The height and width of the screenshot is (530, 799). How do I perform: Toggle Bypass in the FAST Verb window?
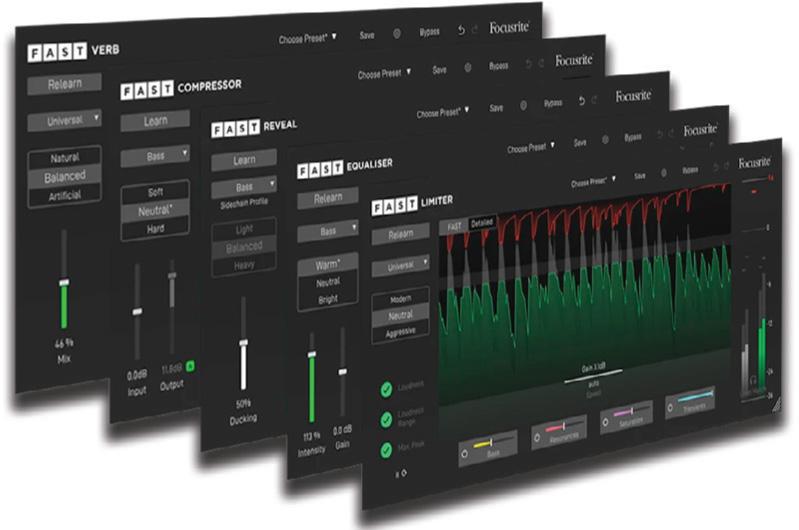[429, 32]
